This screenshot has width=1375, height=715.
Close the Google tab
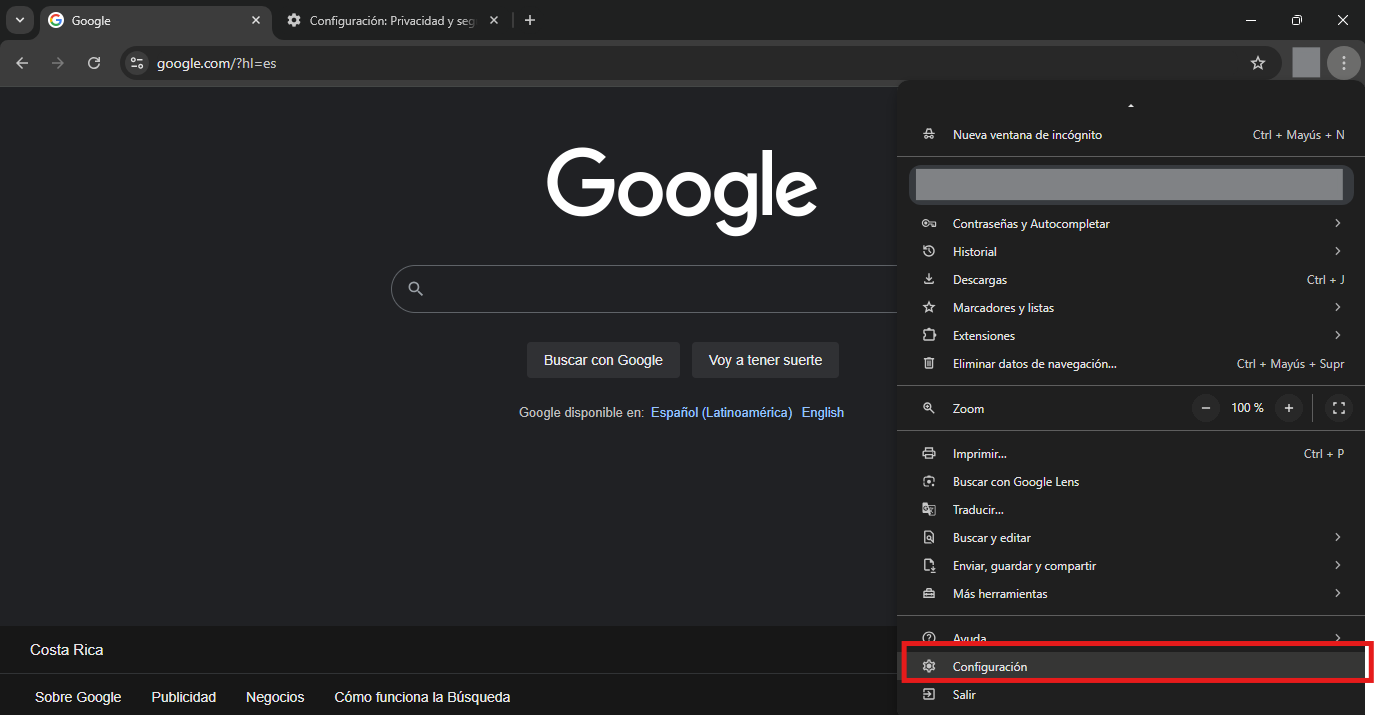(x=255, y=20)
